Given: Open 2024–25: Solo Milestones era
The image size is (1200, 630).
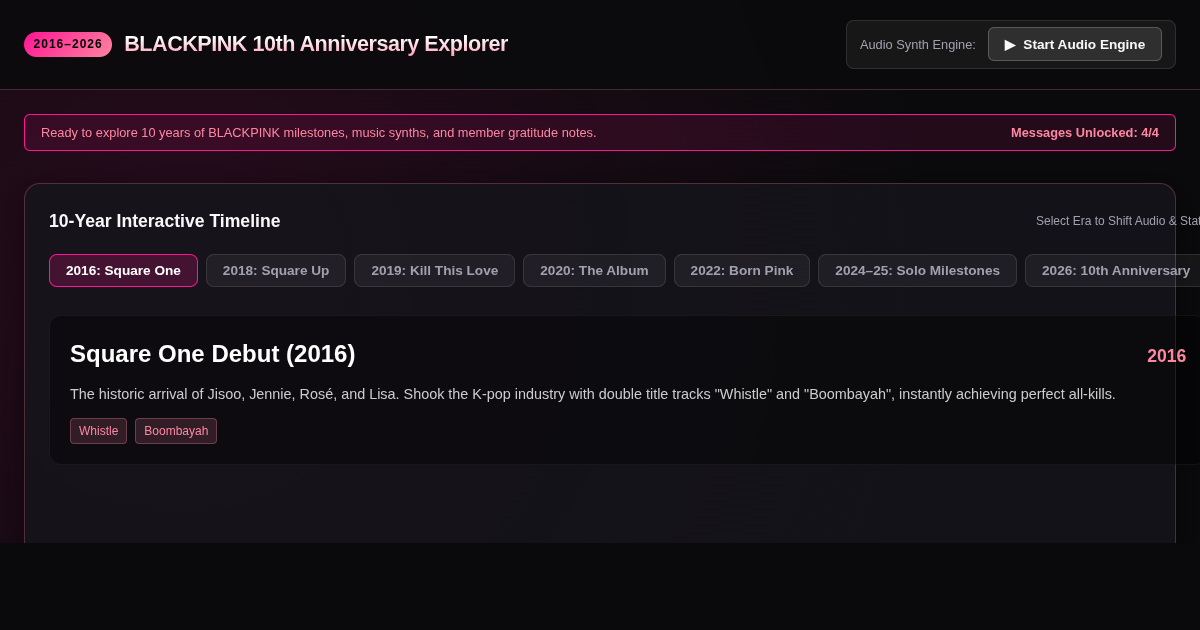Looking at the screenshot, I should coord(917,270).
